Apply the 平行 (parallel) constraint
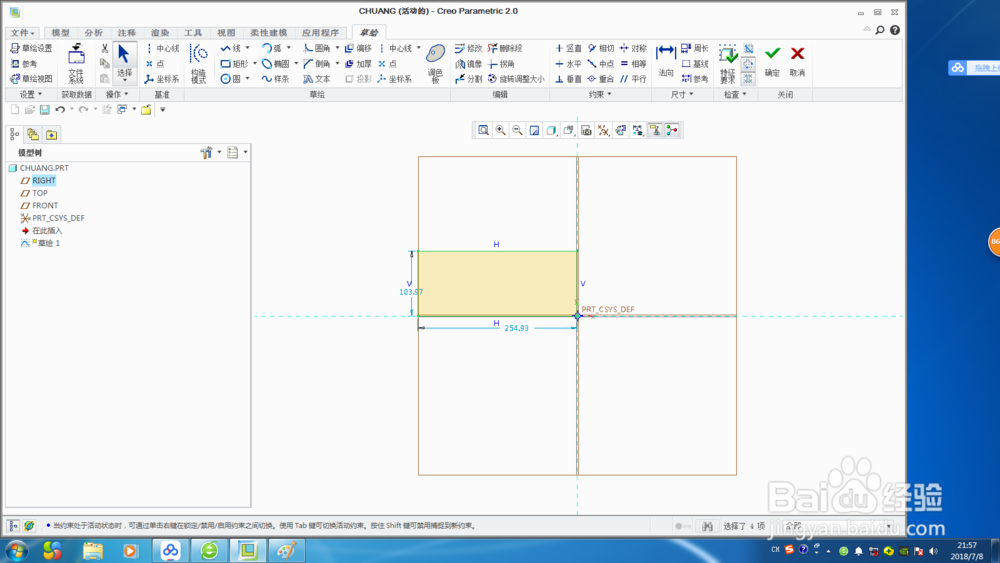 [x=633, y=79]
